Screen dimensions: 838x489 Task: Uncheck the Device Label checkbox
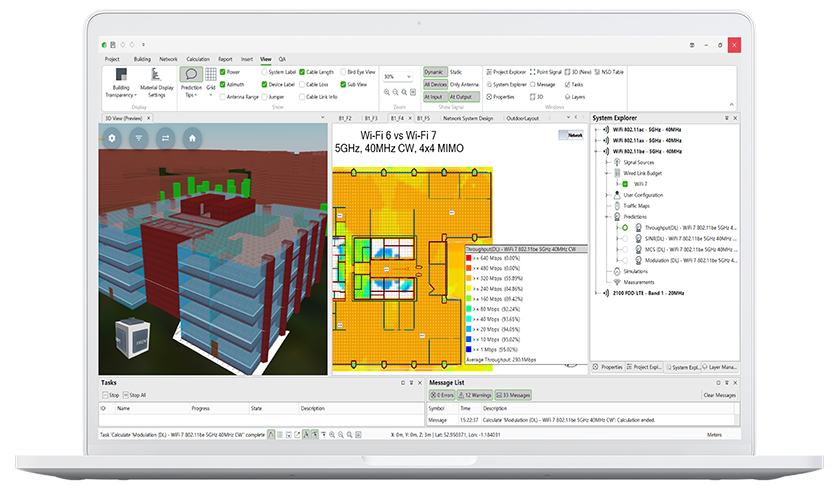pos(265,84)
